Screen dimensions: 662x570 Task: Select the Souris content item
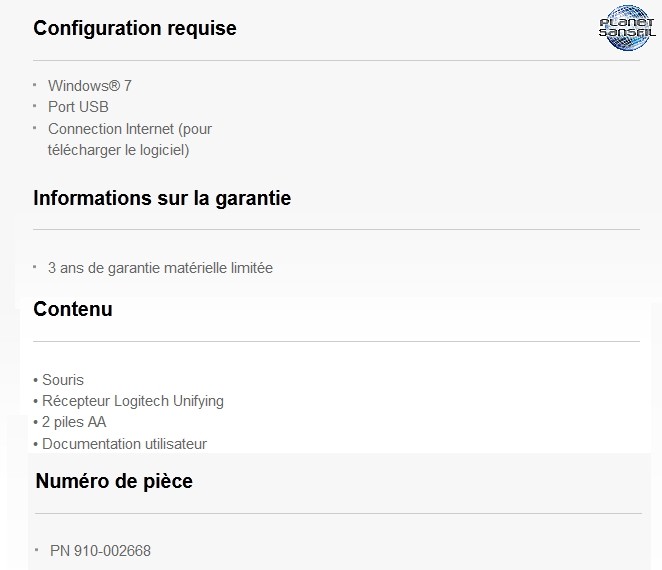coord(63,380)
